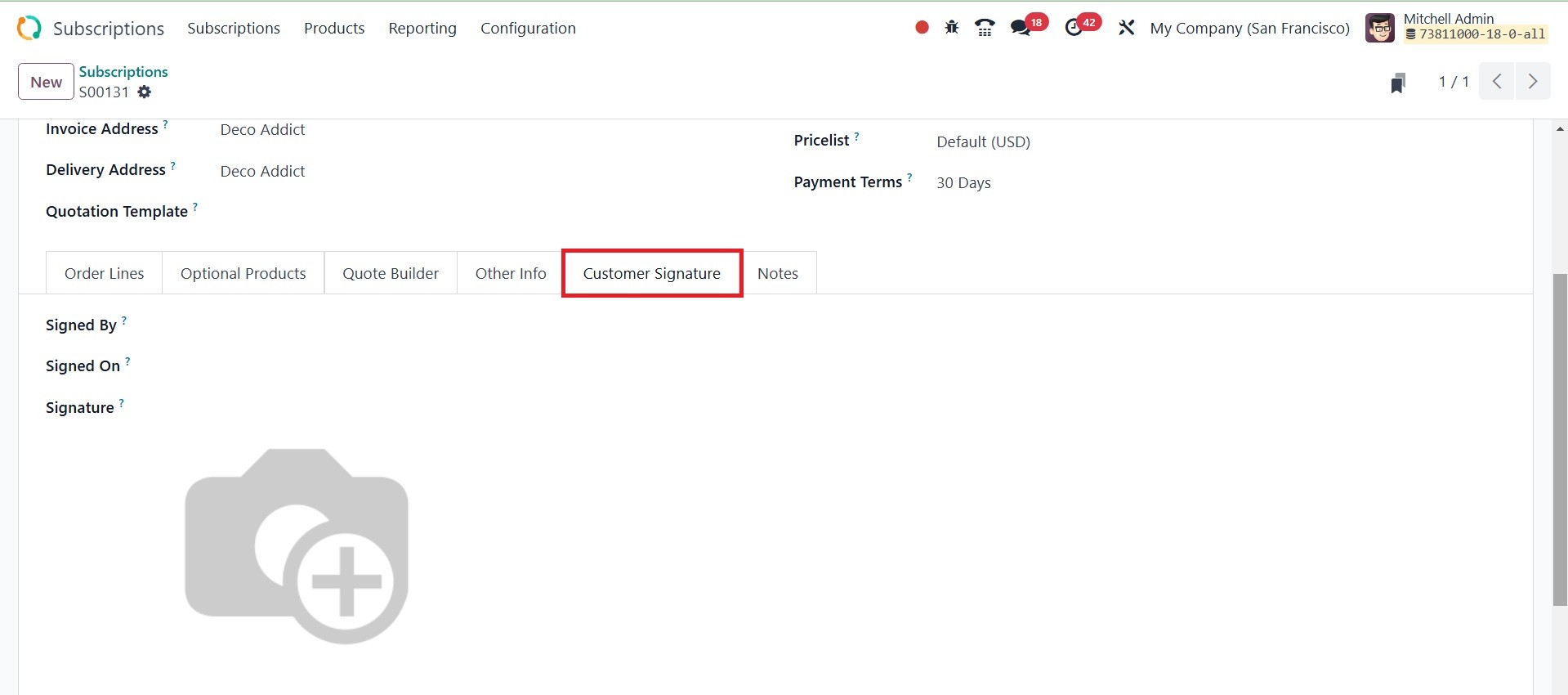Click the Subscriptions breadcrumb link
Image resolution: width=1568 pixels, height=695 pixels.
[123, 72]
